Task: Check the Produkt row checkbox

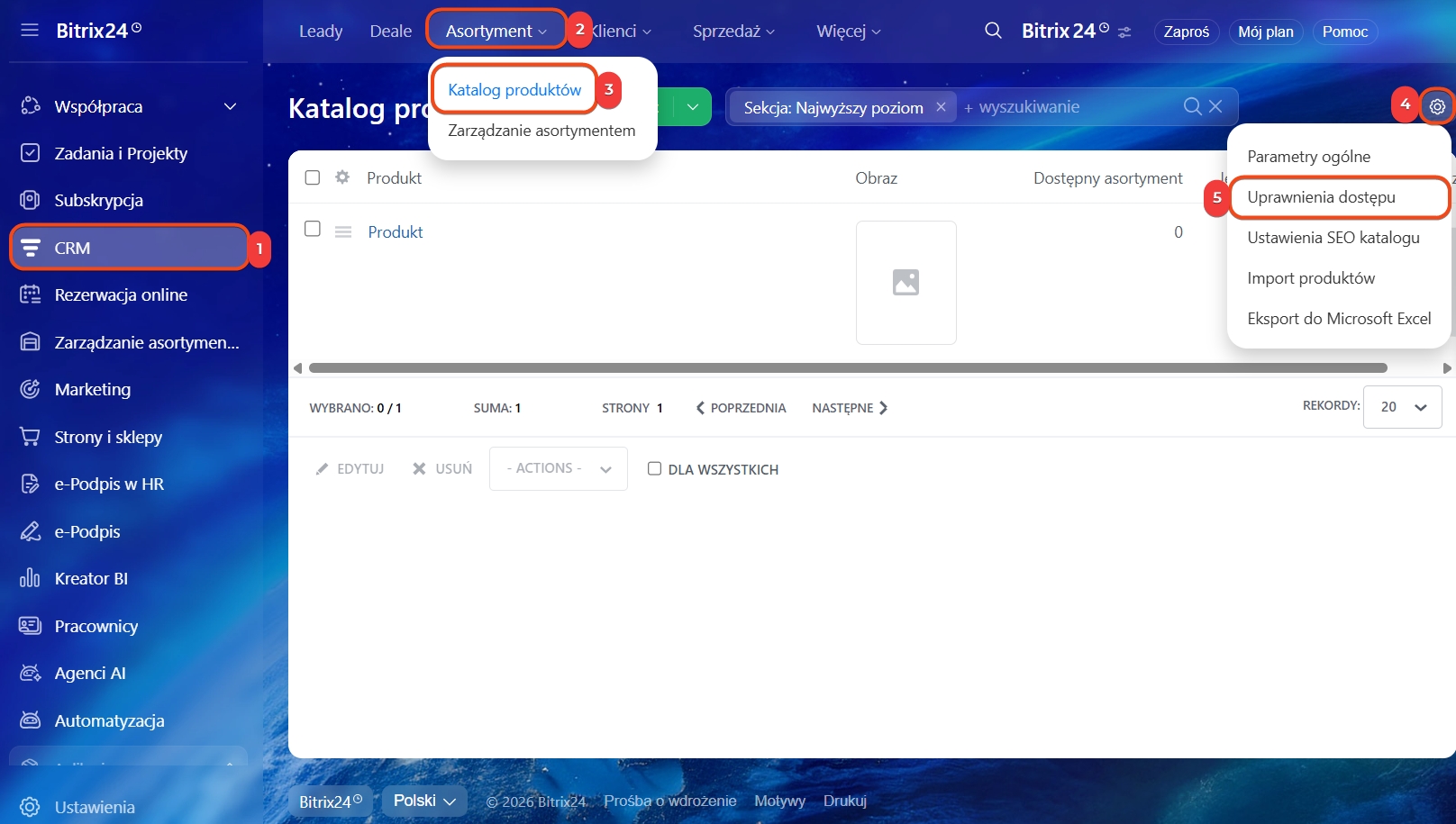Action: click(x=313, y=229)
